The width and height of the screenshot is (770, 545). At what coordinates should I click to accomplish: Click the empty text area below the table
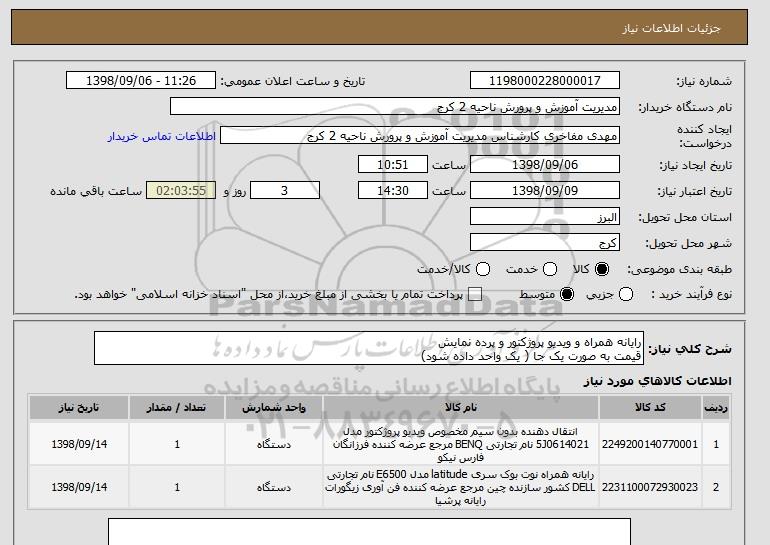coord(369,531)
